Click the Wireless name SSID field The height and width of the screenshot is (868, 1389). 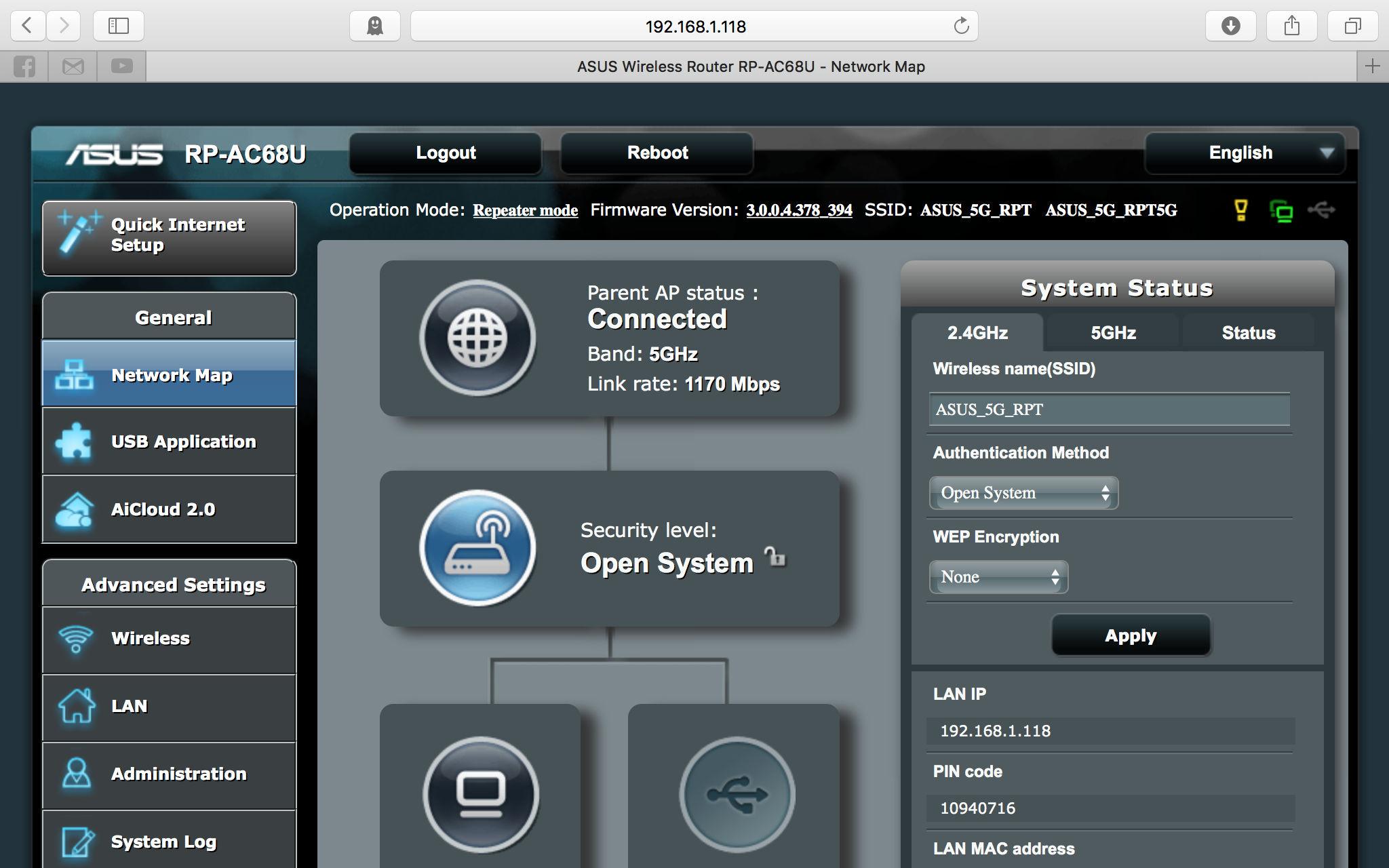tap(1109, 410)
